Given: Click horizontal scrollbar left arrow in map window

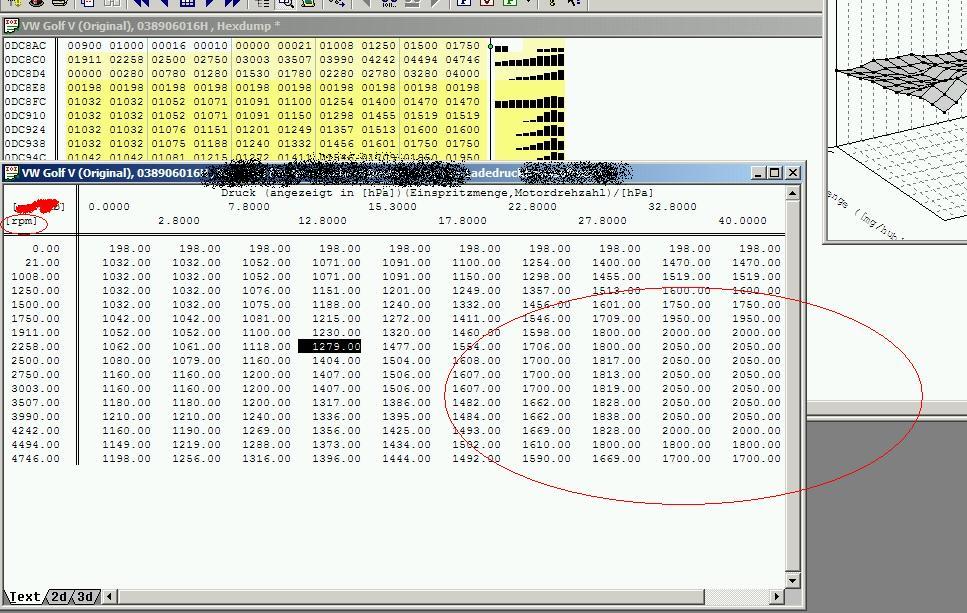Looking at the screenshot, I should (x=110, y=596).
